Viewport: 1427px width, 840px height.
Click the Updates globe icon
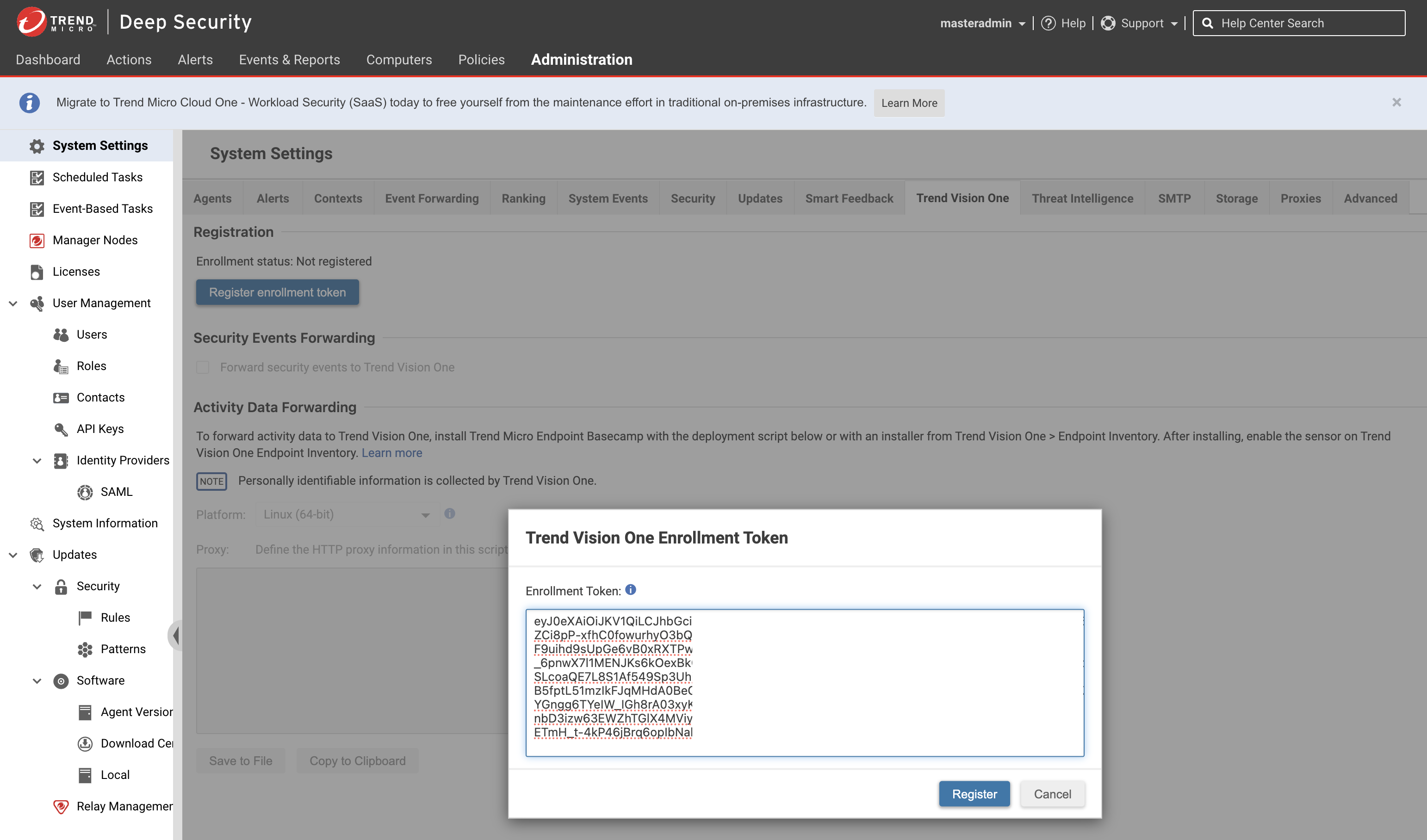37,555
